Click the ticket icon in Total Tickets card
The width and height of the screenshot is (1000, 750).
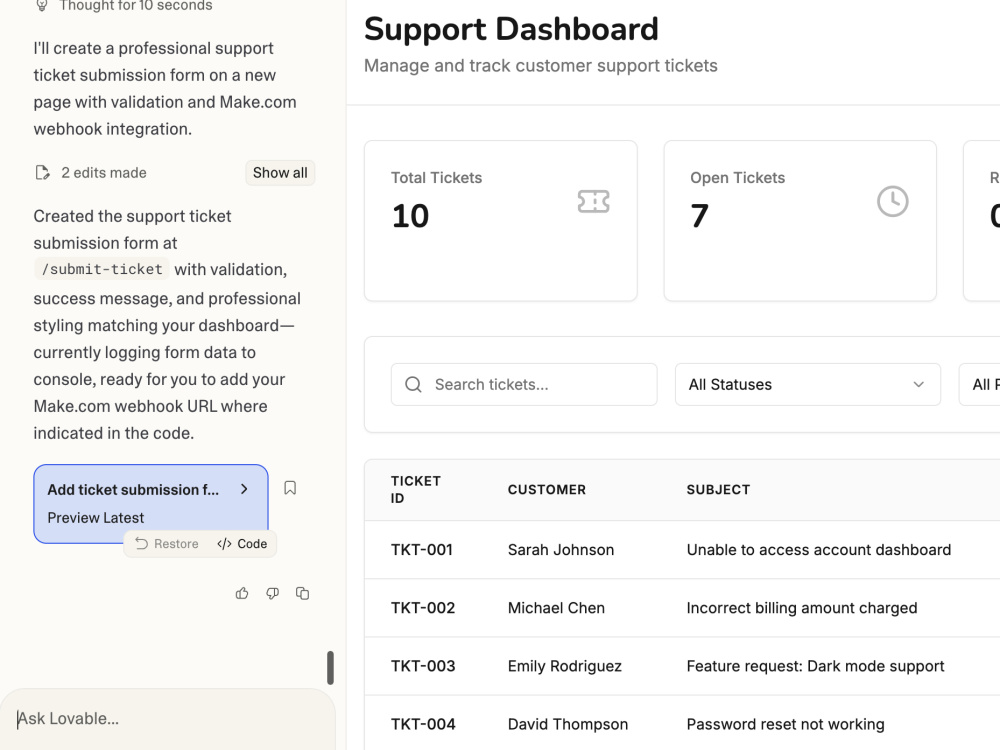(593, 202)
